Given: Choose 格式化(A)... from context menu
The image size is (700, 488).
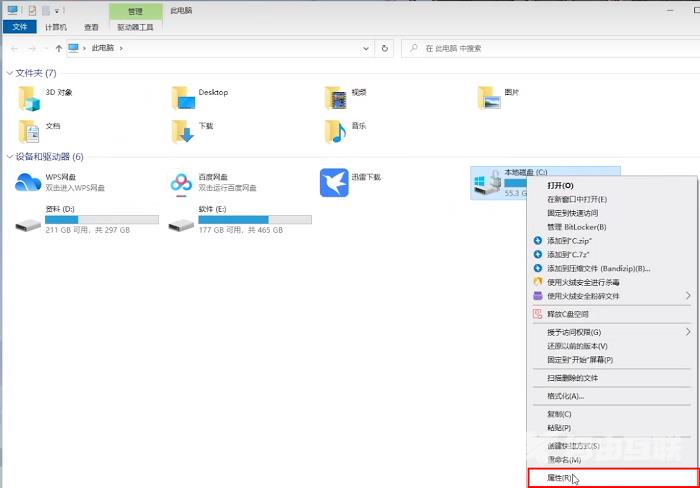Looking at the screenshot, I should click(x=565, y=396).
